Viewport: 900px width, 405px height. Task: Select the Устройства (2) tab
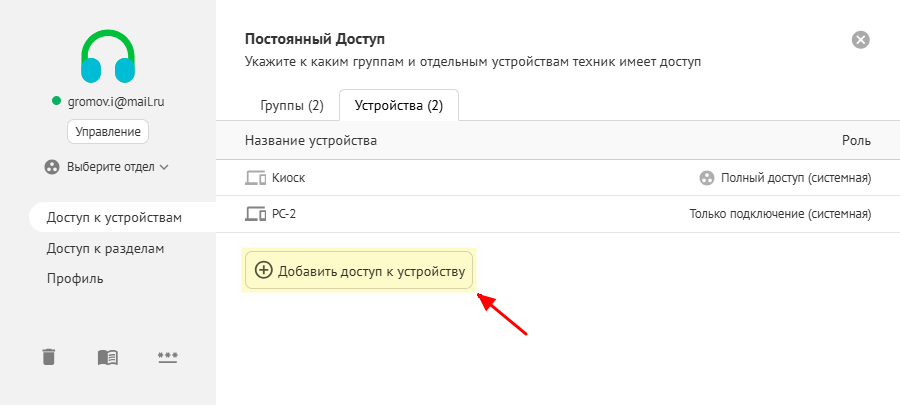[398, 105]
